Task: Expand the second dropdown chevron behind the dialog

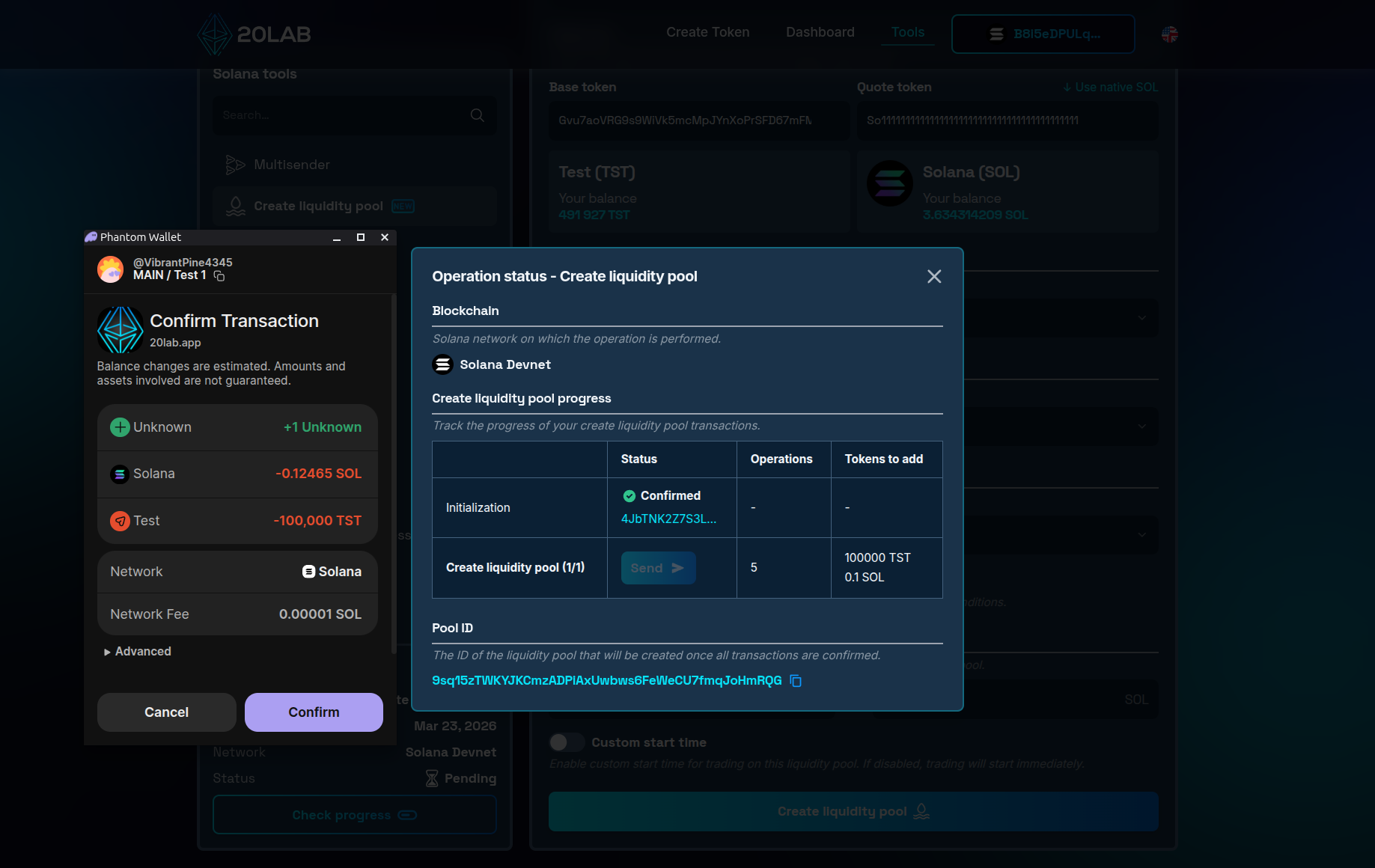Action: pyautogui.click(x=1142, y=427)
